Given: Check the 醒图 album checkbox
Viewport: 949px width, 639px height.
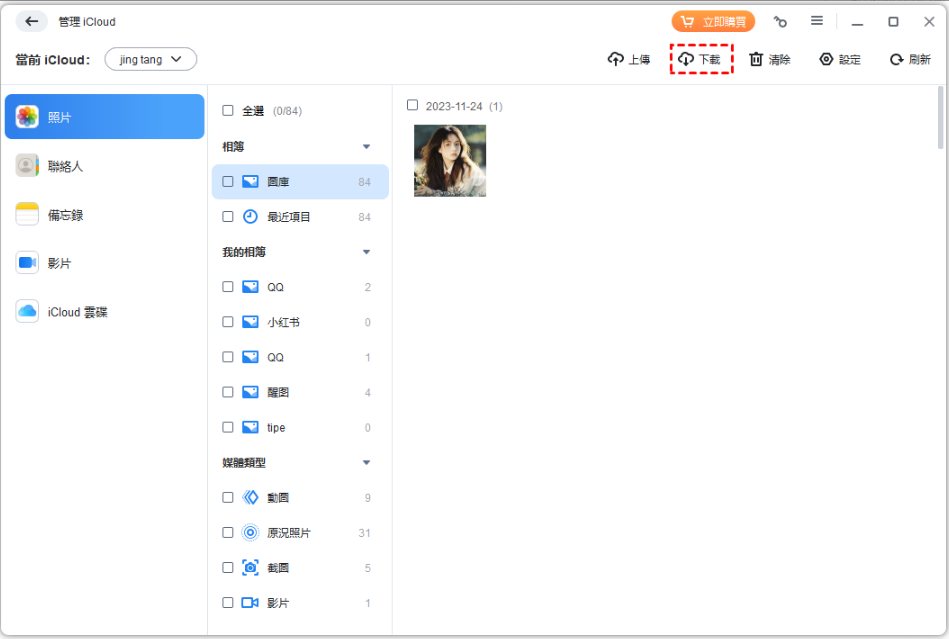Looking at the screenshot, I should click(228, 392).
